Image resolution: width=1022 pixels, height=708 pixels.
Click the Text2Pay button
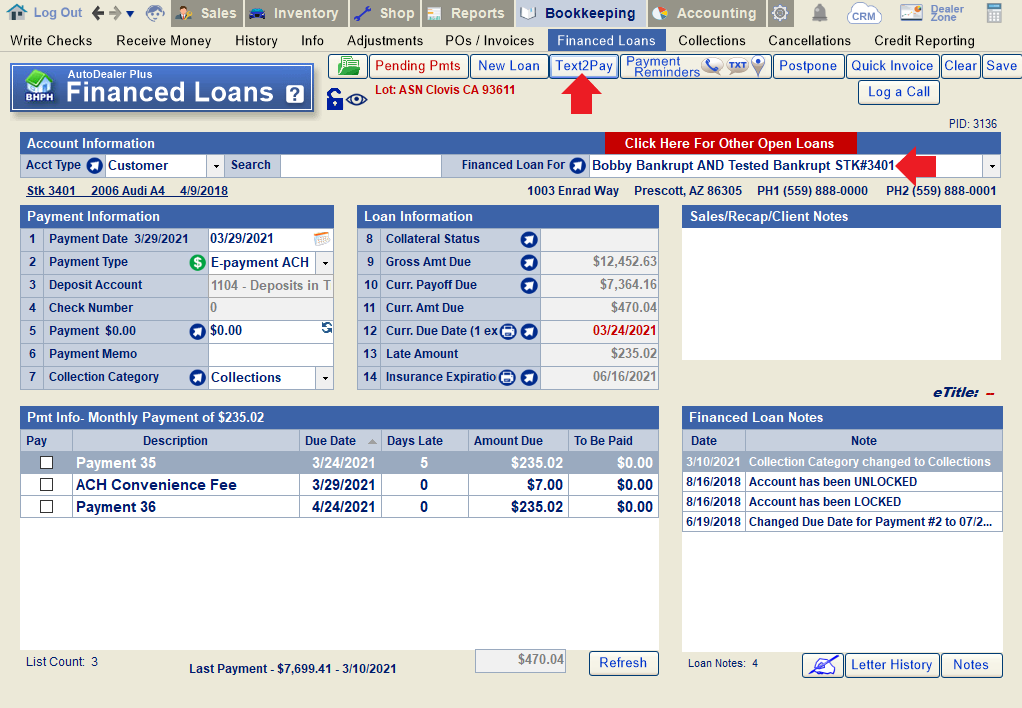coord(584,66)
